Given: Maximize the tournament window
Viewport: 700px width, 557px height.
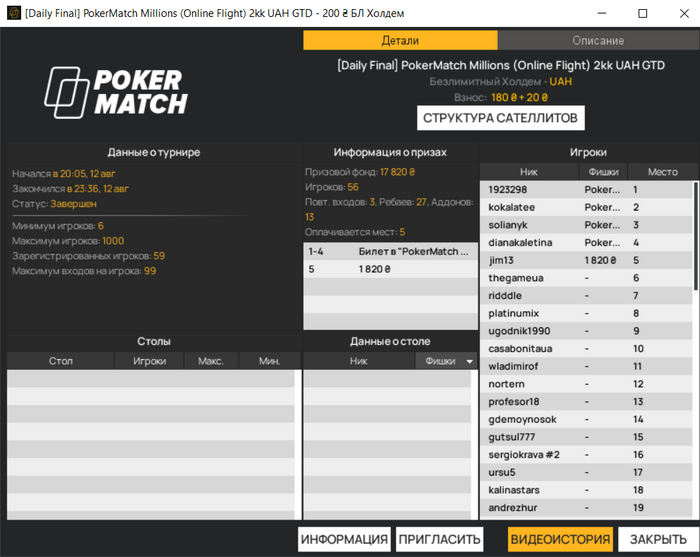Looking at the screenshot, I should [x=642, y=13].
